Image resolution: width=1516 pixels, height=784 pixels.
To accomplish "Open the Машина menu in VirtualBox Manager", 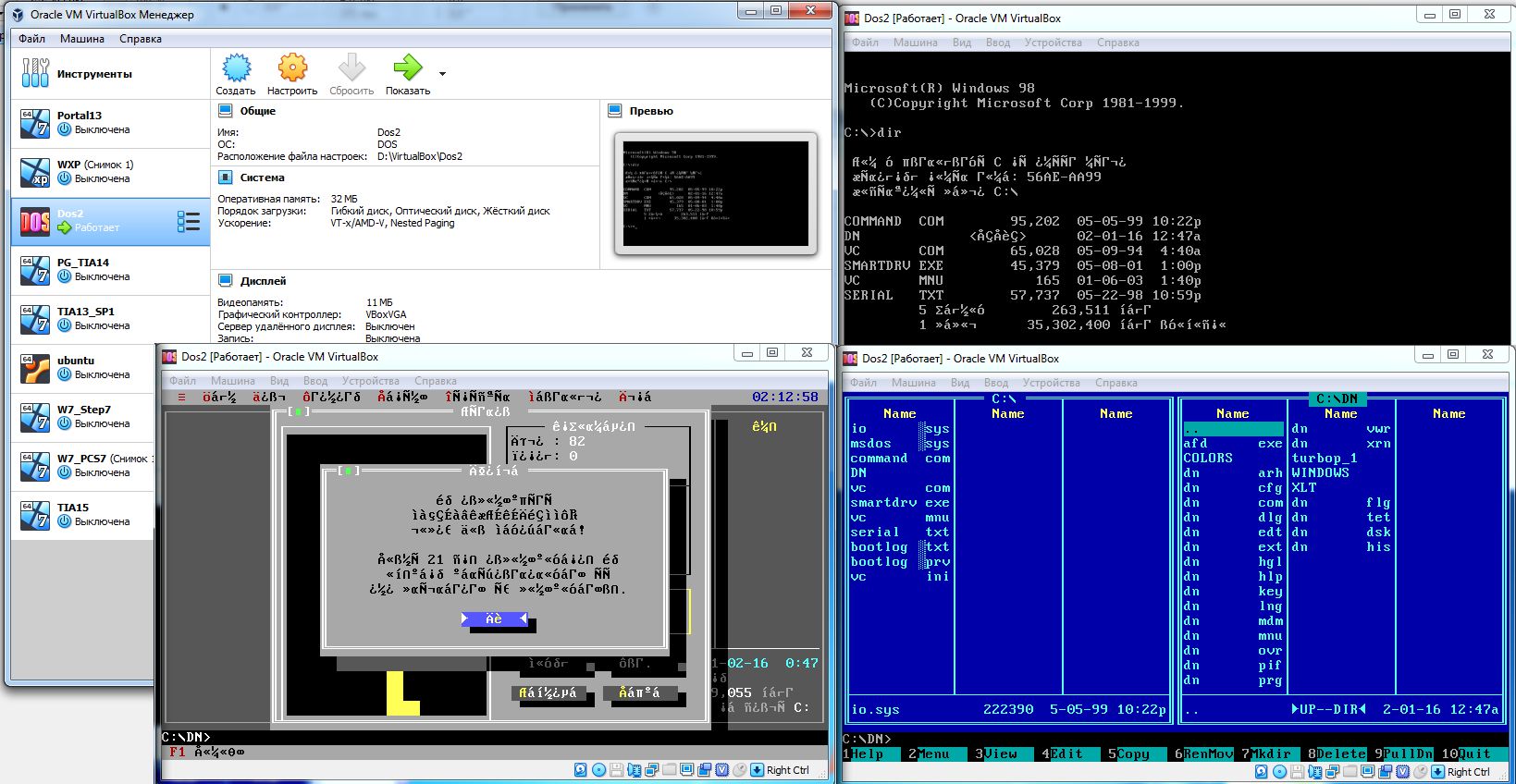I will pos(82,39).
